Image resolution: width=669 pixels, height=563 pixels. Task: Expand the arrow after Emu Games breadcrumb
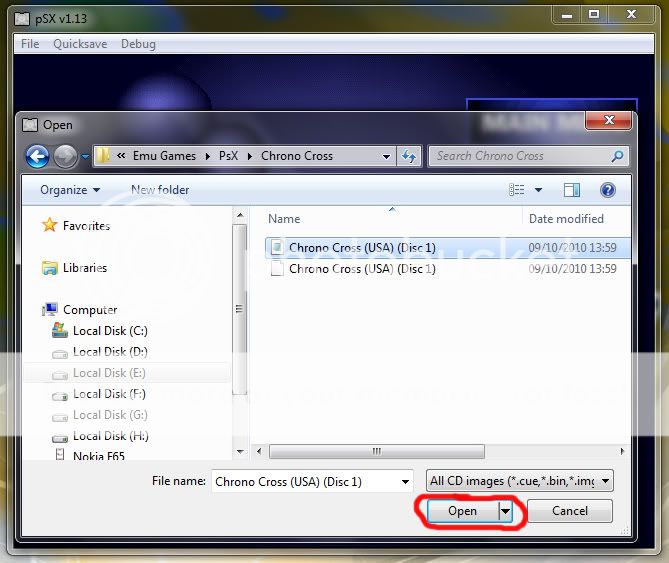tap(207, 157)
